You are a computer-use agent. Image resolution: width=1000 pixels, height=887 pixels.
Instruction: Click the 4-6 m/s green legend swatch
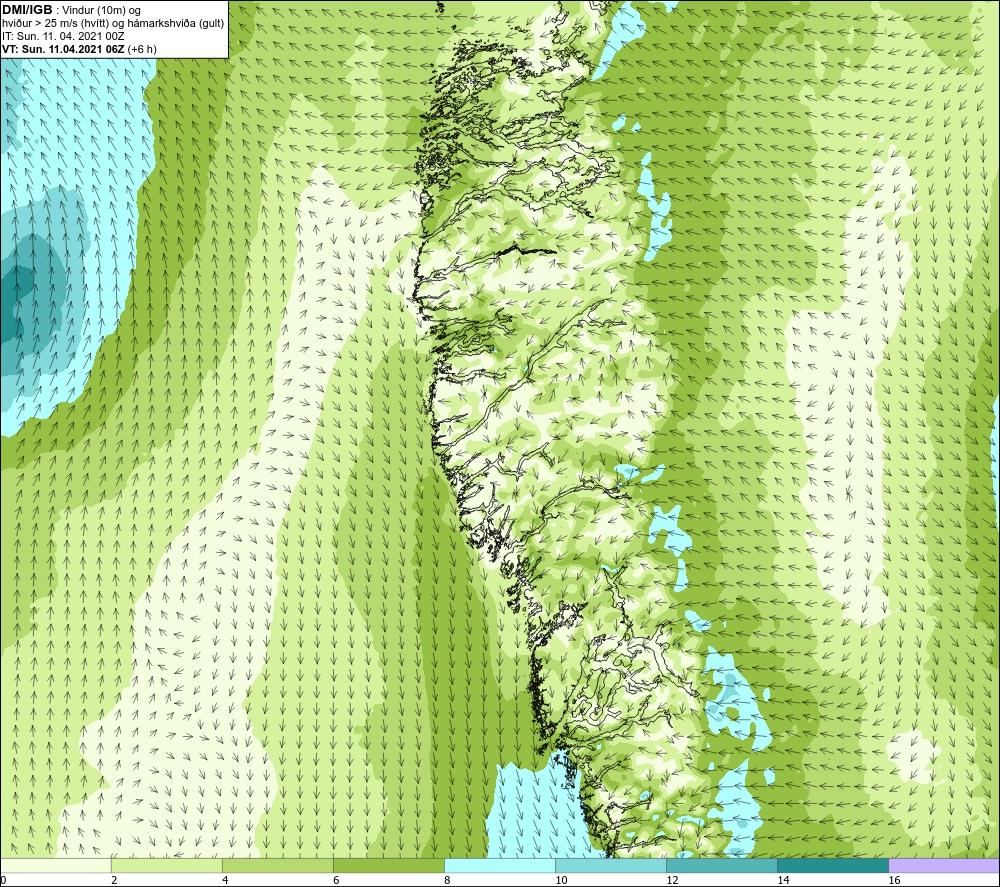277,865
